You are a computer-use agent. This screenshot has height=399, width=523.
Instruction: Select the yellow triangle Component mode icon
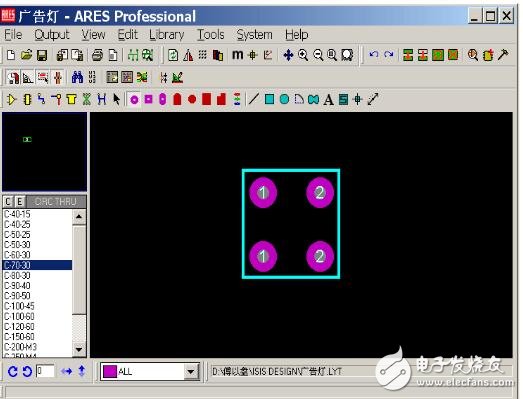coord(12,99)
